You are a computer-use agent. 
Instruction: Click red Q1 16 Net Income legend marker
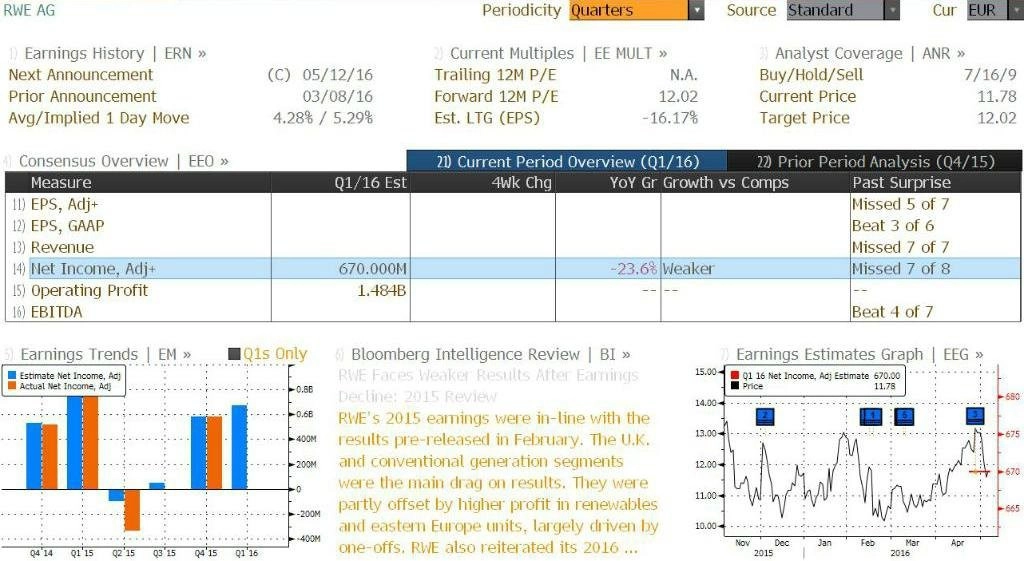[x=735, y=376]
